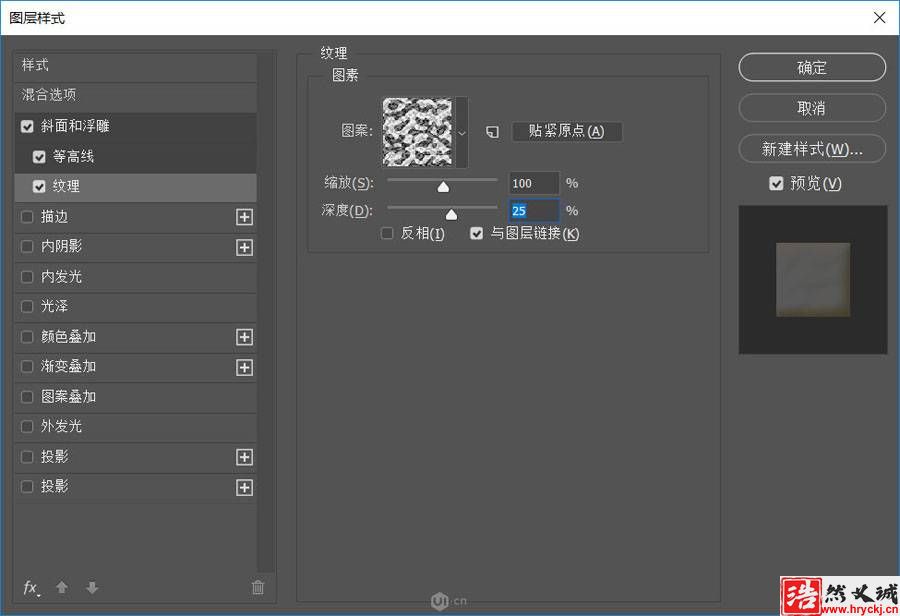The width and height of the screenshot is (900, 616).
Task: Add another 颜色叠加 with plus icon
Action: pyautogui.click(x=245, y=337)
